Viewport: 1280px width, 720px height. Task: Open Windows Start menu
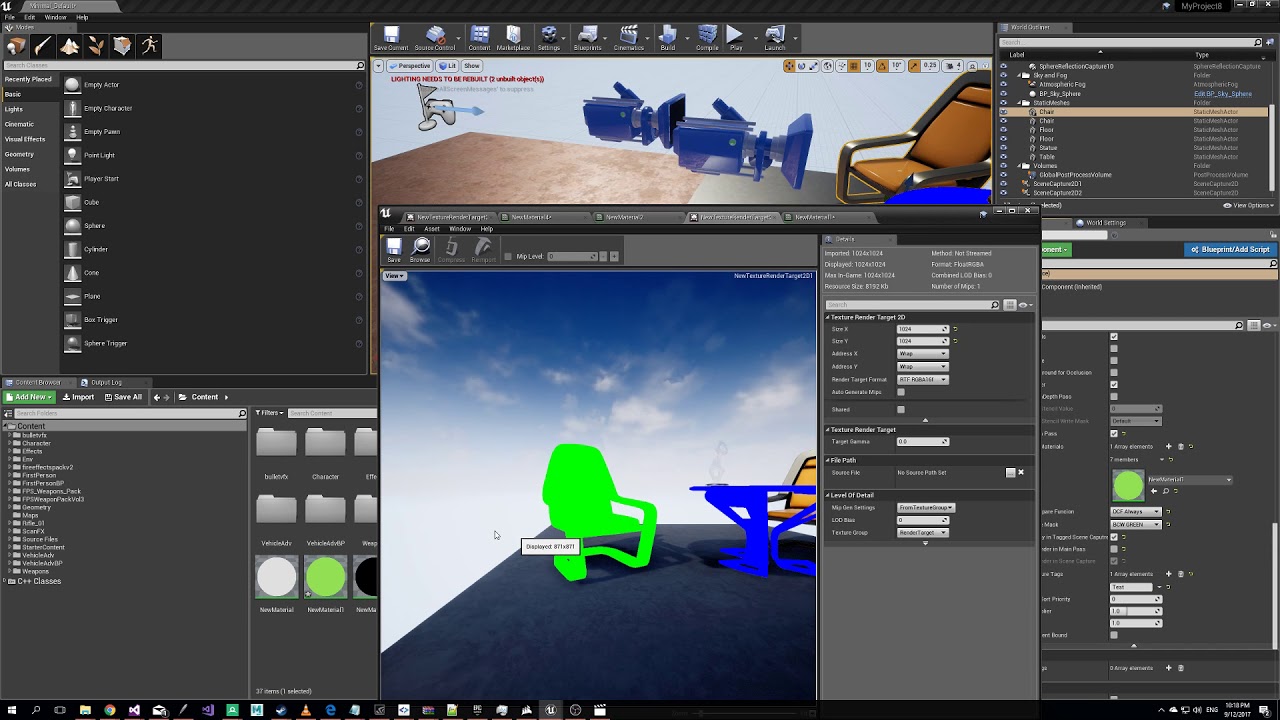coord(12,710)
